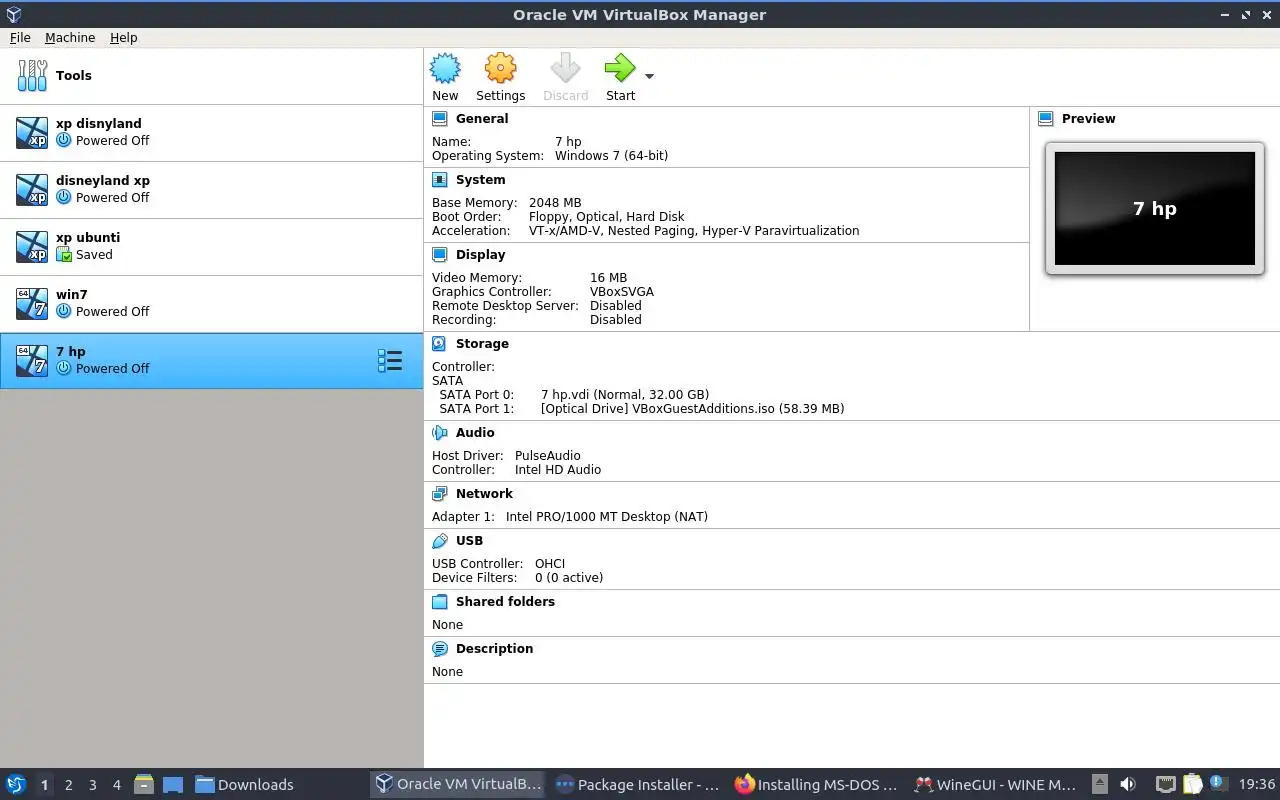Select the xp ubunti saved machine
Viewport: 1280px width, 800px height.
211,246
